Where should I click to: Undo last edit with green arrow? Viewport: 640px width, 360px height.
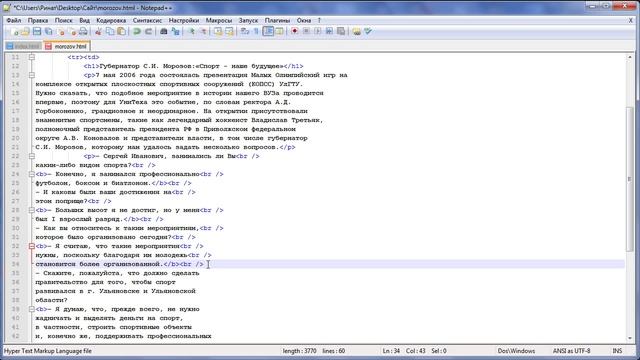137,32
